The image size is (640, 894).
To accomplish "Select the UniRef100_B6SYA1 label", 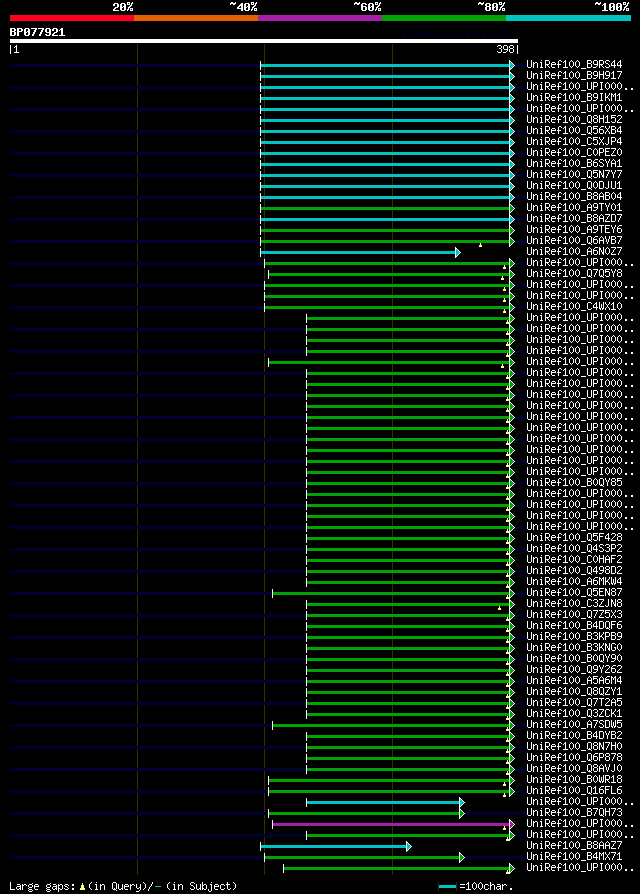I will pyautogui.click(x=574, y=164).
